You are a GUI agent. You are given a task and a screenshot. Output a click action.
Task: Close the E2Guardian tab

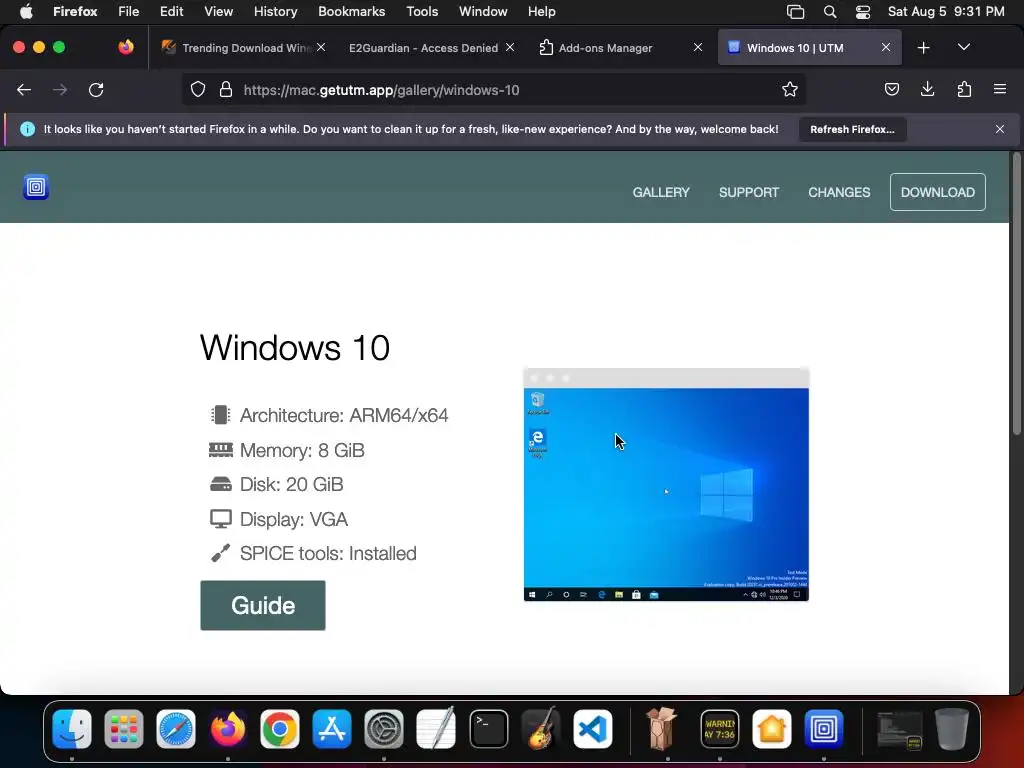pos(509,47)
